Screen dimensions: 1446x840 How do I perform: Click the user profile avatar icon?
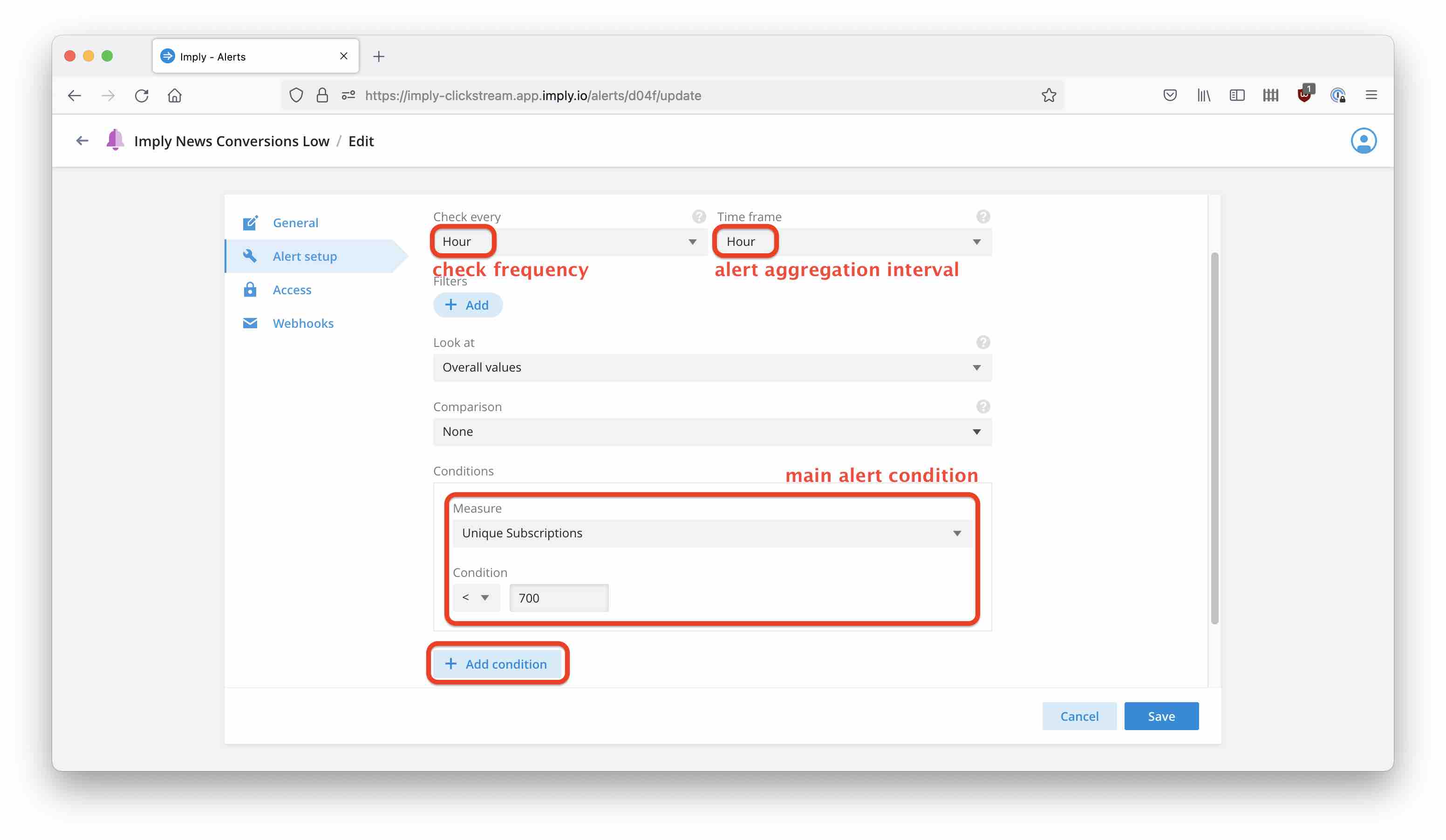point(1363,140)
